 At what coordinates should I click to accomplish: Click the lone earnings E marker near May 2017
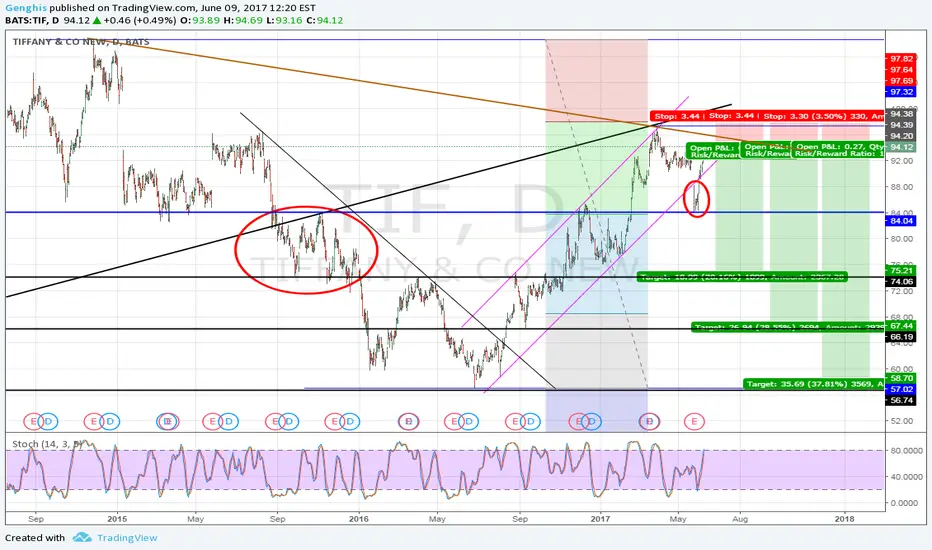[x=694, y=422]
